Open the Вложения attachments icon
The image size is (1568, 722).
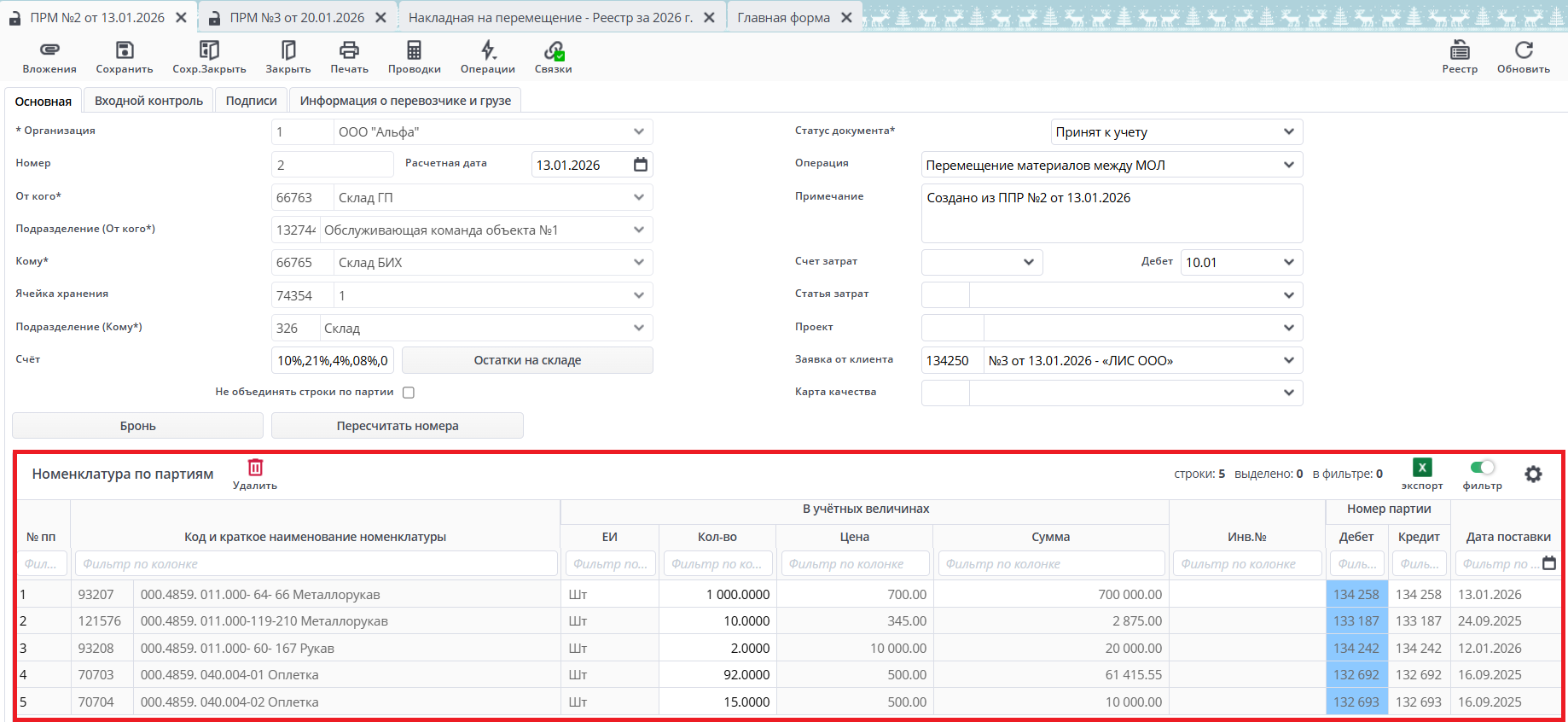pos(49,50)
